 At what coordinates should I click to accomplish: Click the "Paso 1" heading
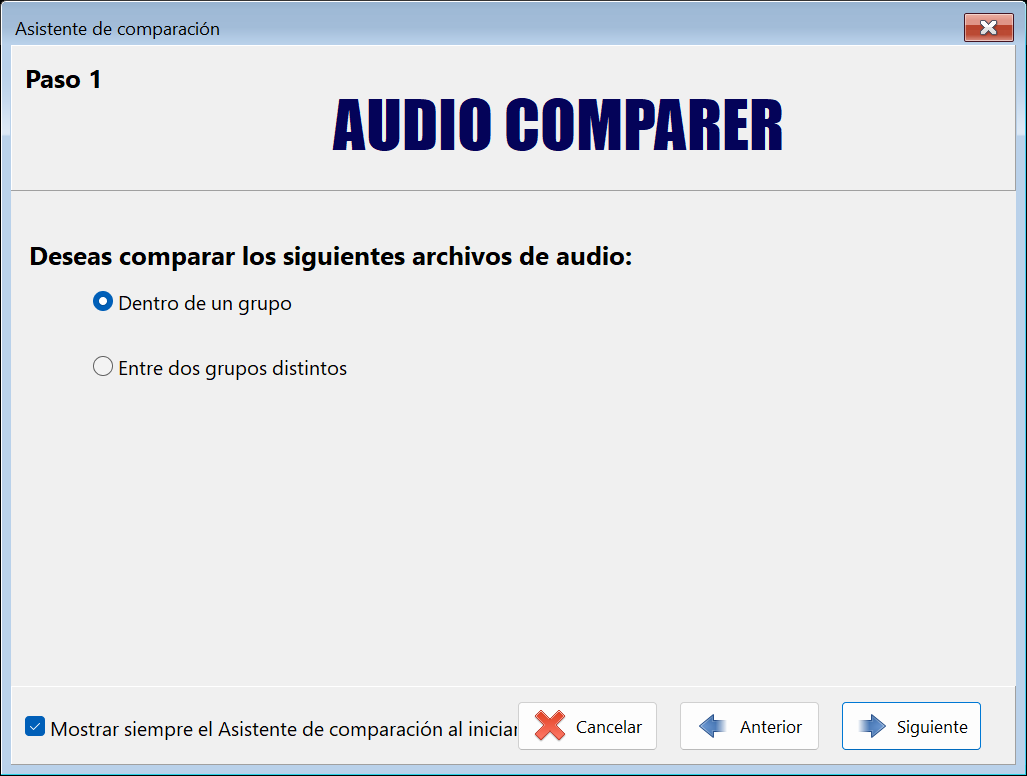pyautogui.click(x=64, y=80)
